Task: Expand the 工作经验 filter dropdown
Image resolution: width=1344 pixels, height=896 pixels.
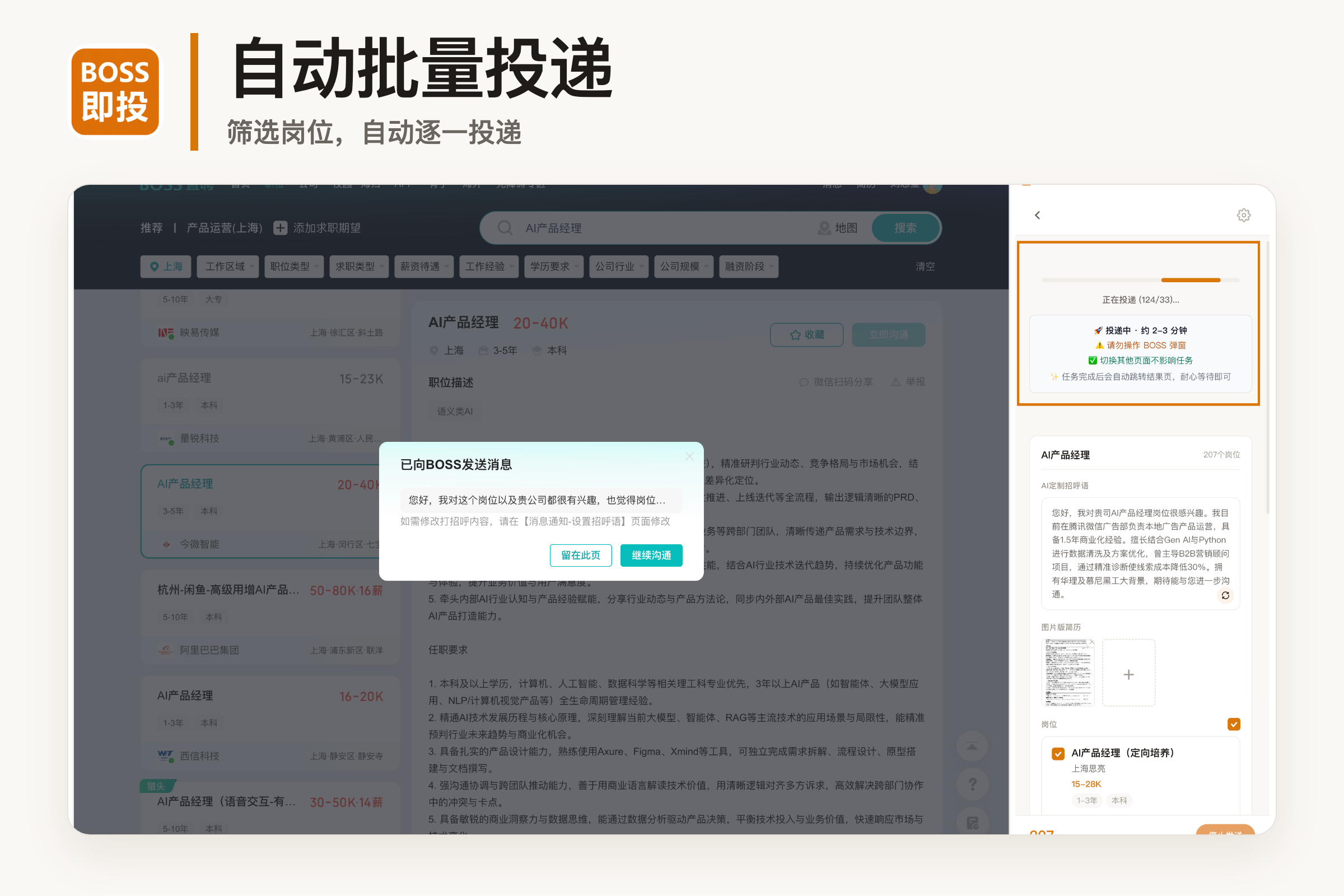Action: click(488, 267)
